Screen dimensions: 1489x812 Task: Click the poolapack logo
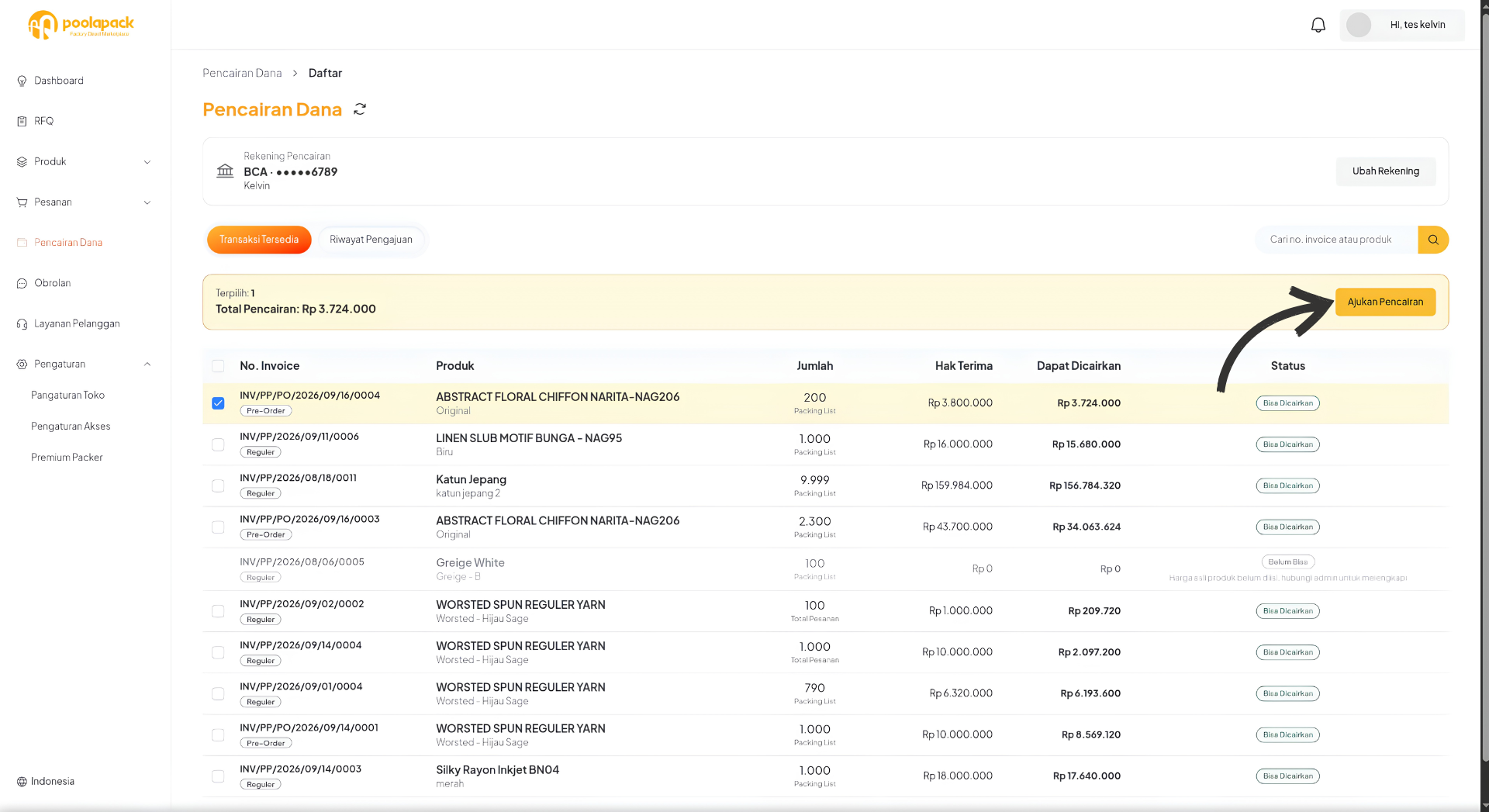coord(81,25)
